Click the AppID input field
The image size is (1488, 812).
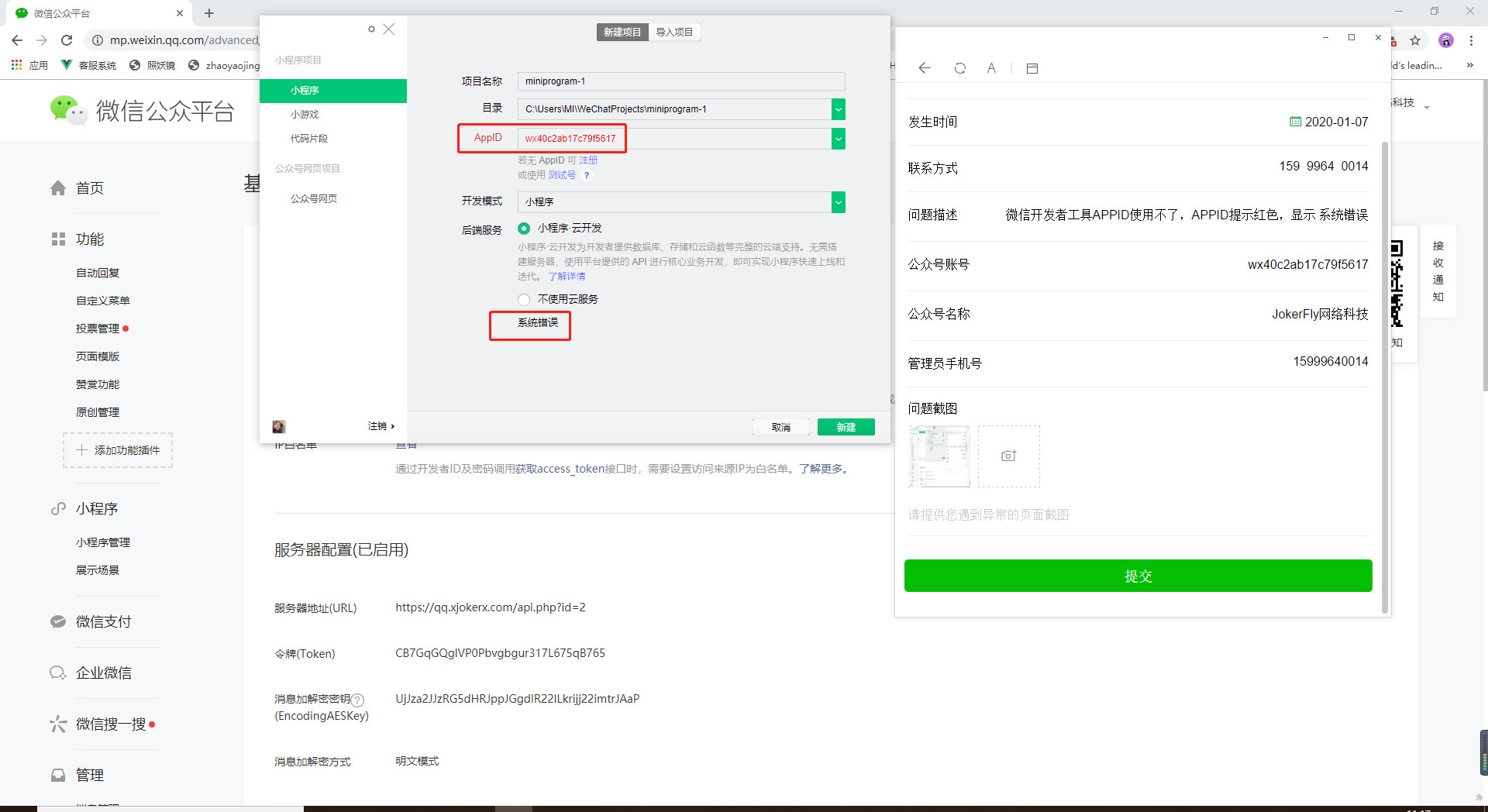pos(674,139)
